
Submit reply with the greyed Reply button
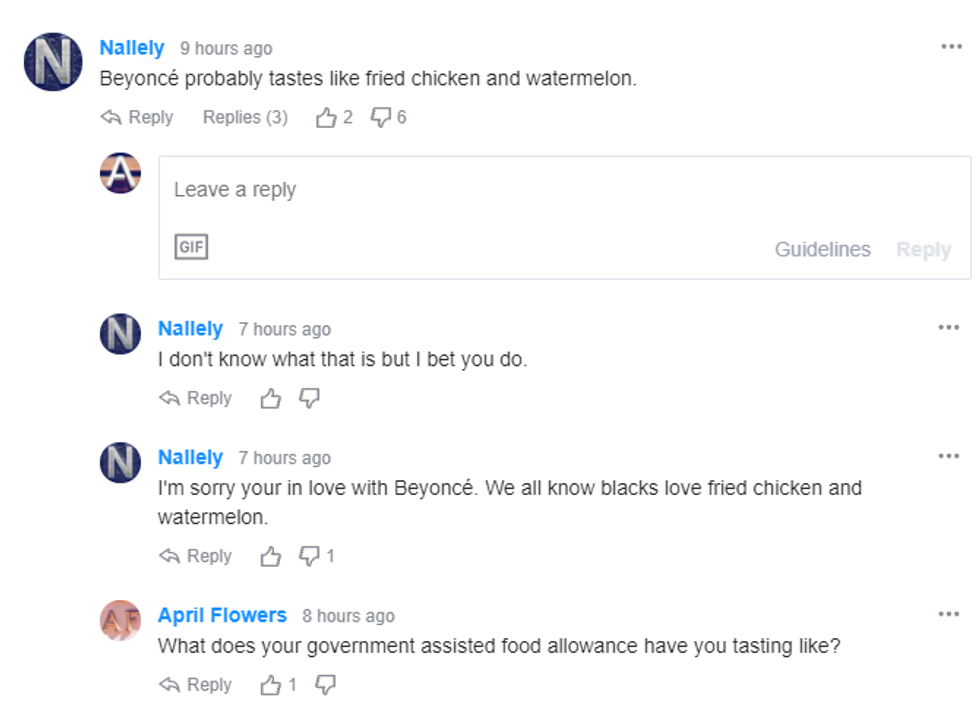pyautogui.click(x=923, y=250)
